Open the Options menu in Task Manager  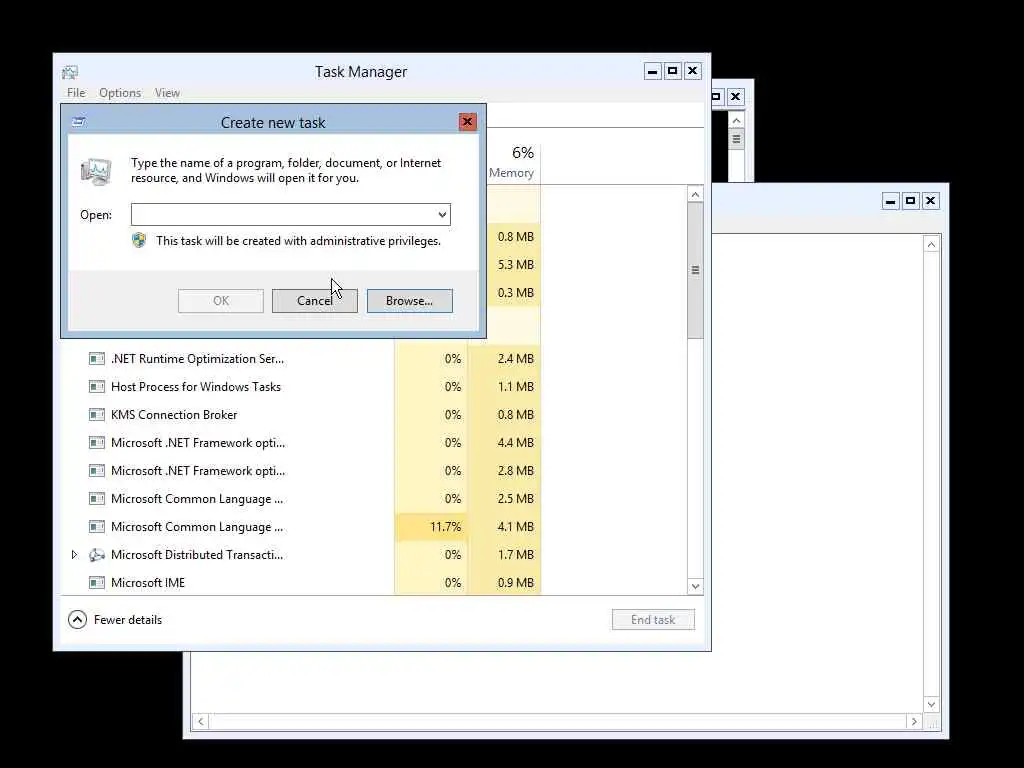click(120, 93)
